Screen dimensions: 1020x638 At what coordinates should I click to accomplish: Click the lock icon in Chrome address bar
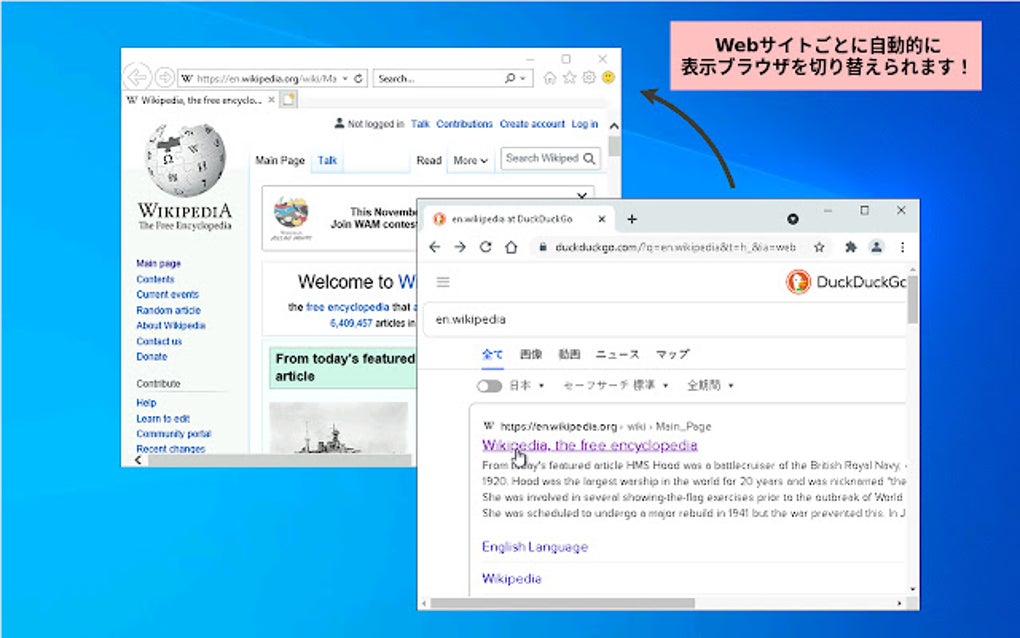[x=542, y=247]
